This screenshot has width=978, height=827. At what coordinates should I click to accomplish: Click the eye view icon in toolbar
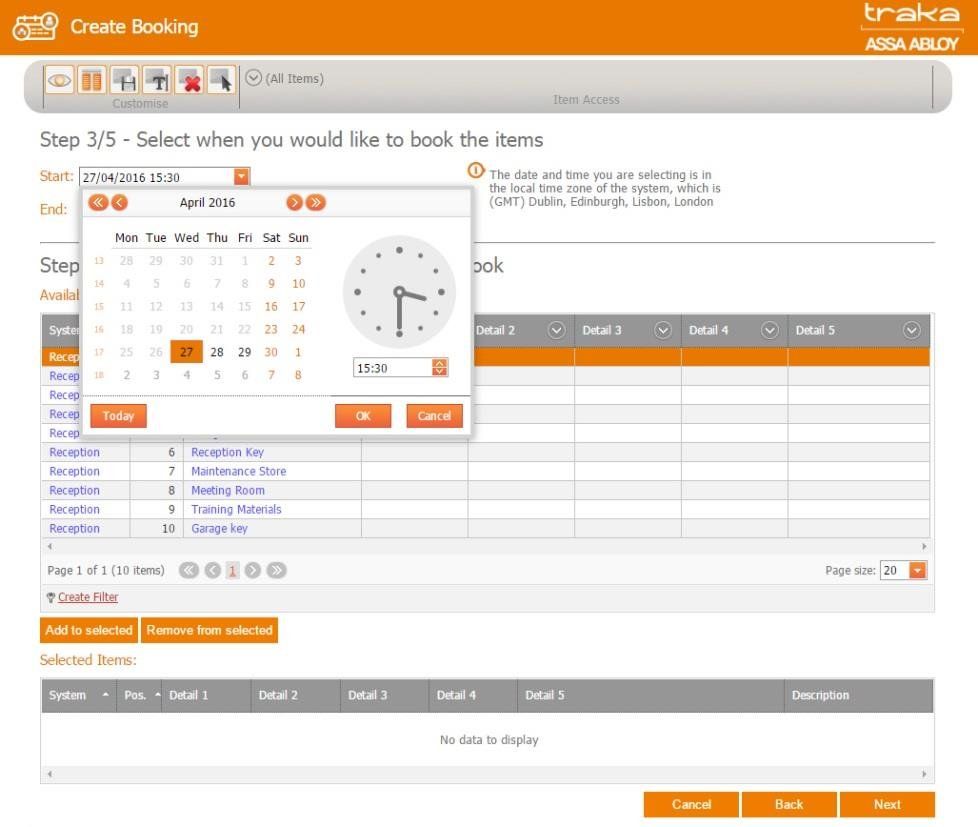(x=59, y=80)
